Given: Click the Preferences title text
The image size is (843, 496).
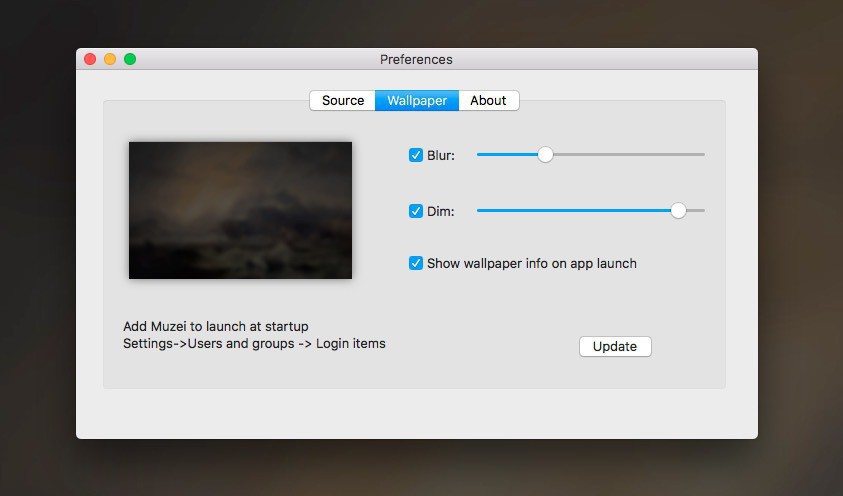Looking at the screenshot, I should click(416, 60).
